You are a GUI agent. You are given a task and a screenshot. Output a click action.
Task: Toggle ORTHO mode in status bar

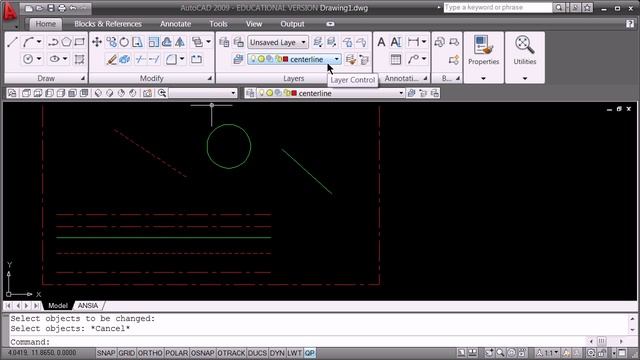click(x=150, y=353)
